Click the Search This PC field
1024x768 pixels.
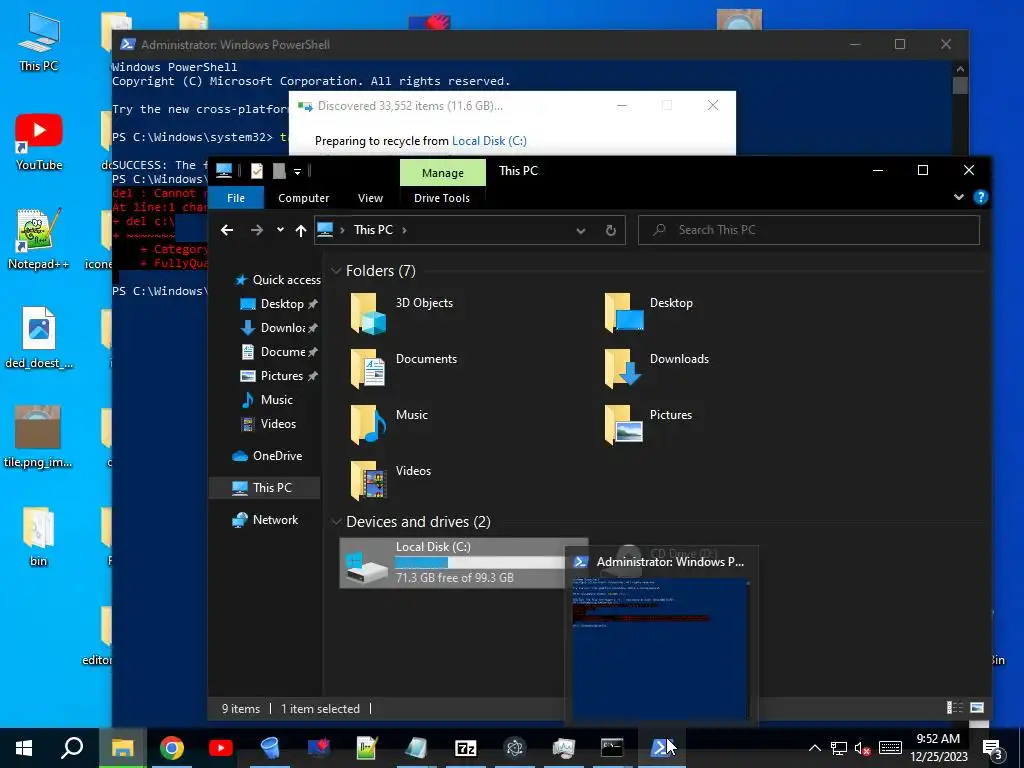pos(808,230)
